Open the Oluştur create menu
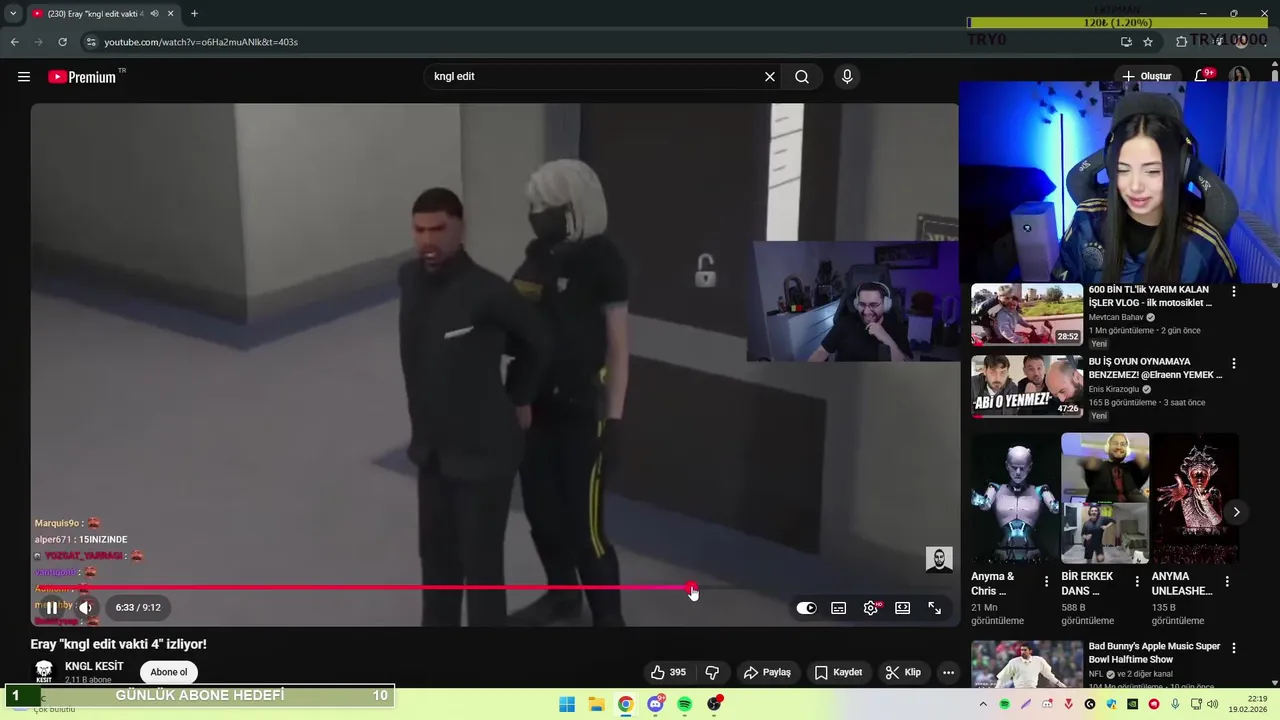 coord(1146,77)
